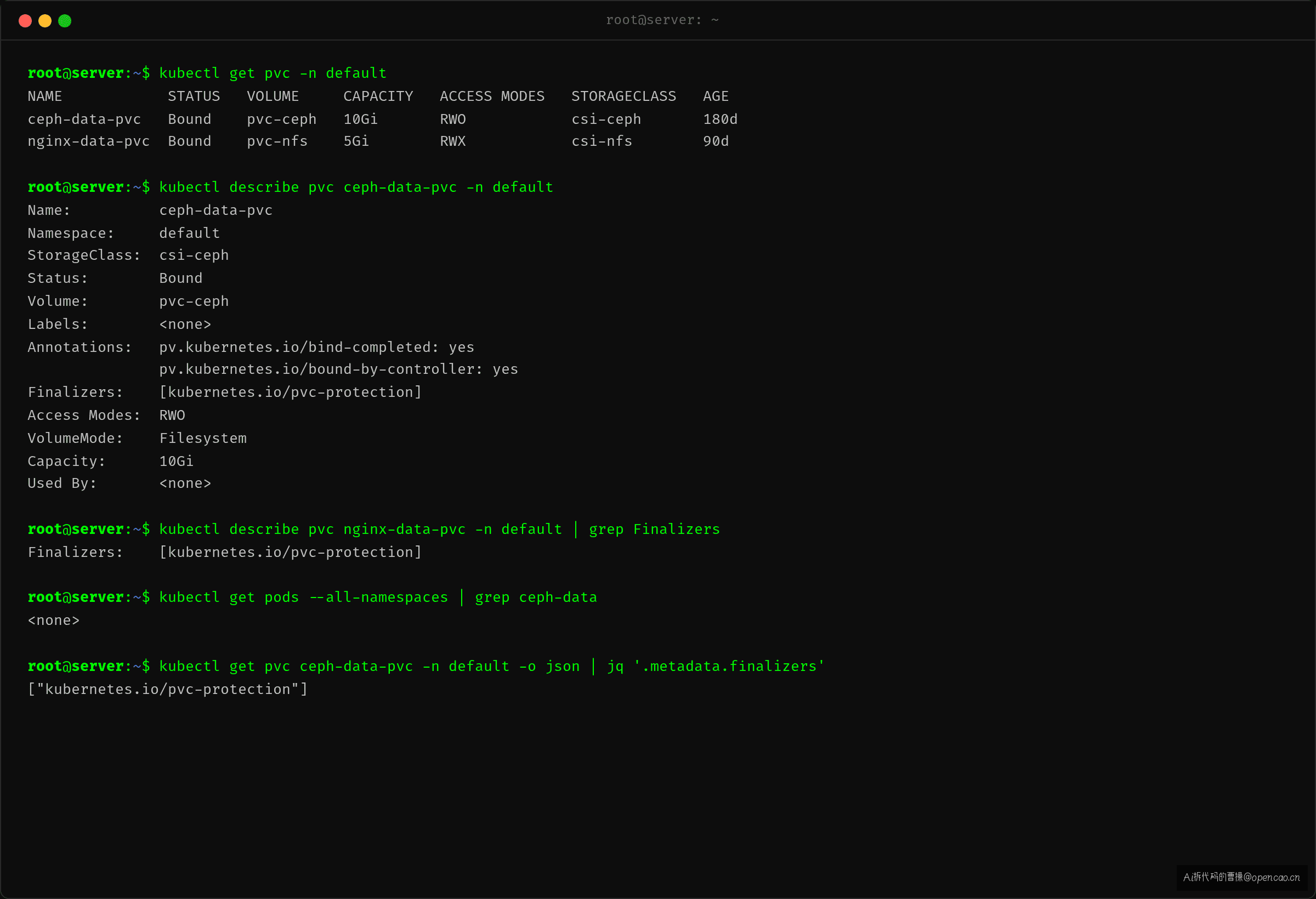Screen dimensions: 1316x899
Task: Click the 'RWO' access mode in the table
Action: click(453, 120)
